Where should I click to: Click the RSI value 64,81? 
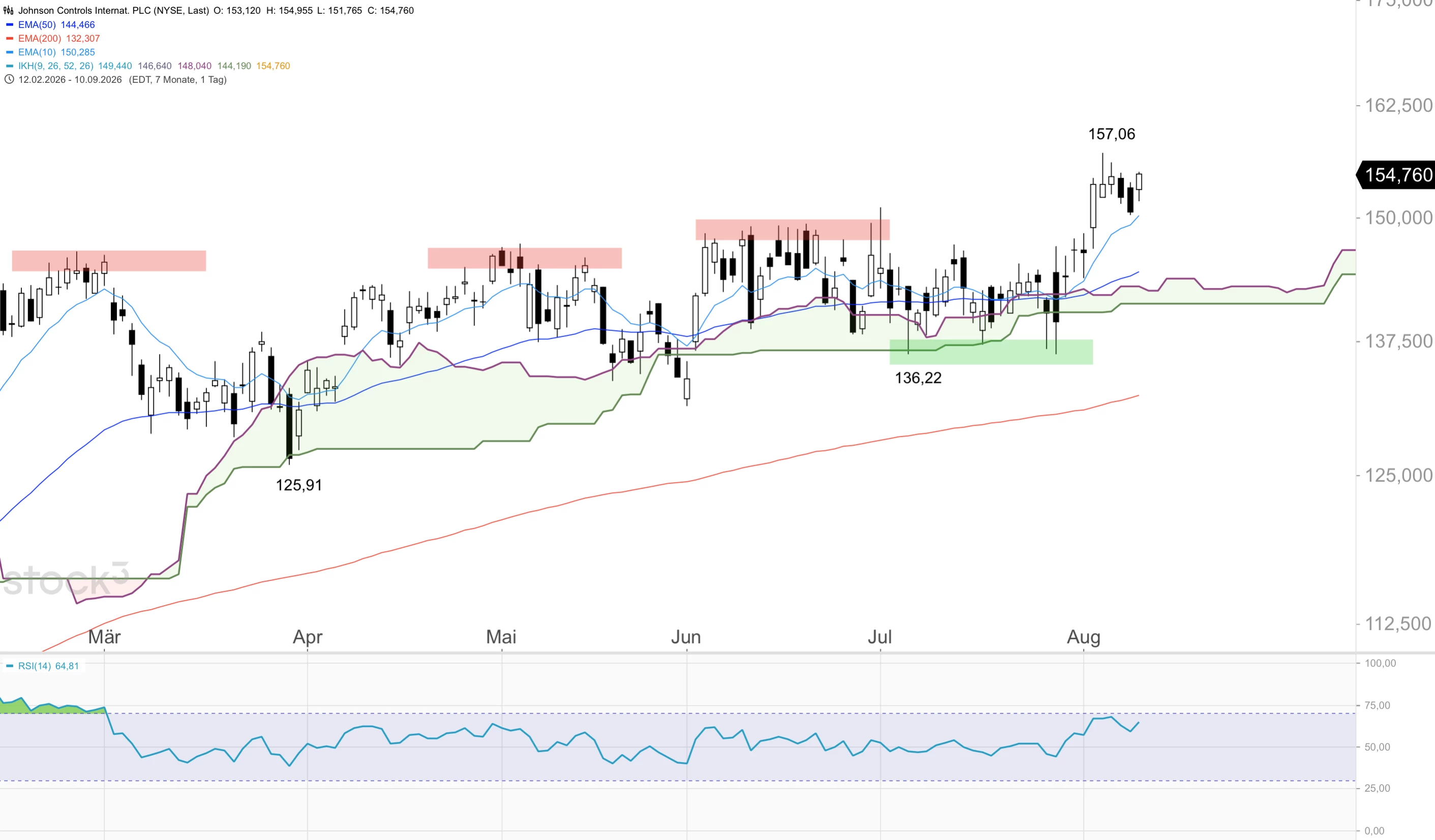click(x=67, y=666)
